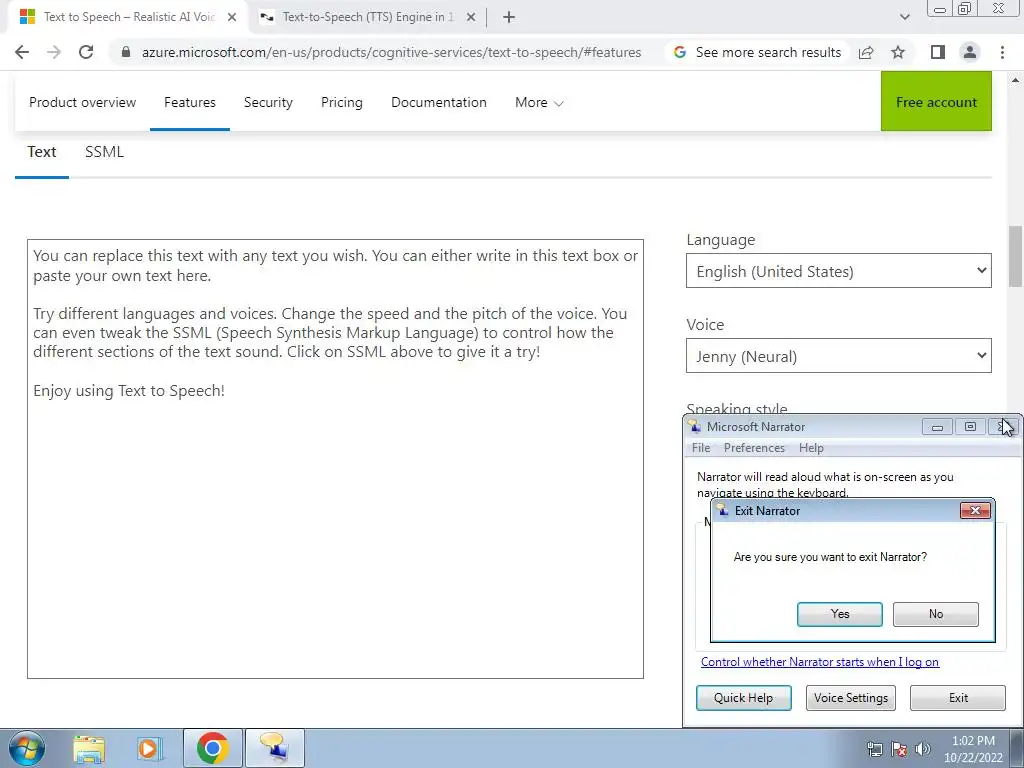Viewport: 1024px width, 768px height.
Task: Open the Narrator Help menu
Action: point(811,448)
